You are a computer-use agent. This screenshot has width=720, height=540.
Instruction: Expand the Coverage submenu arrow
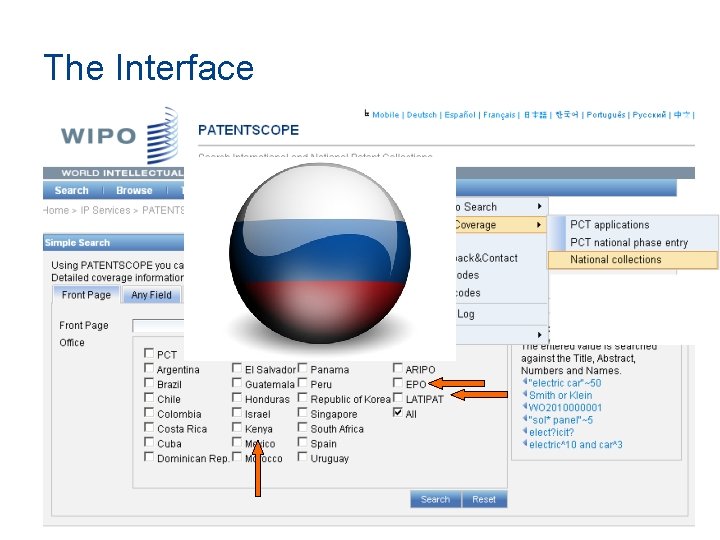[539, 225]
